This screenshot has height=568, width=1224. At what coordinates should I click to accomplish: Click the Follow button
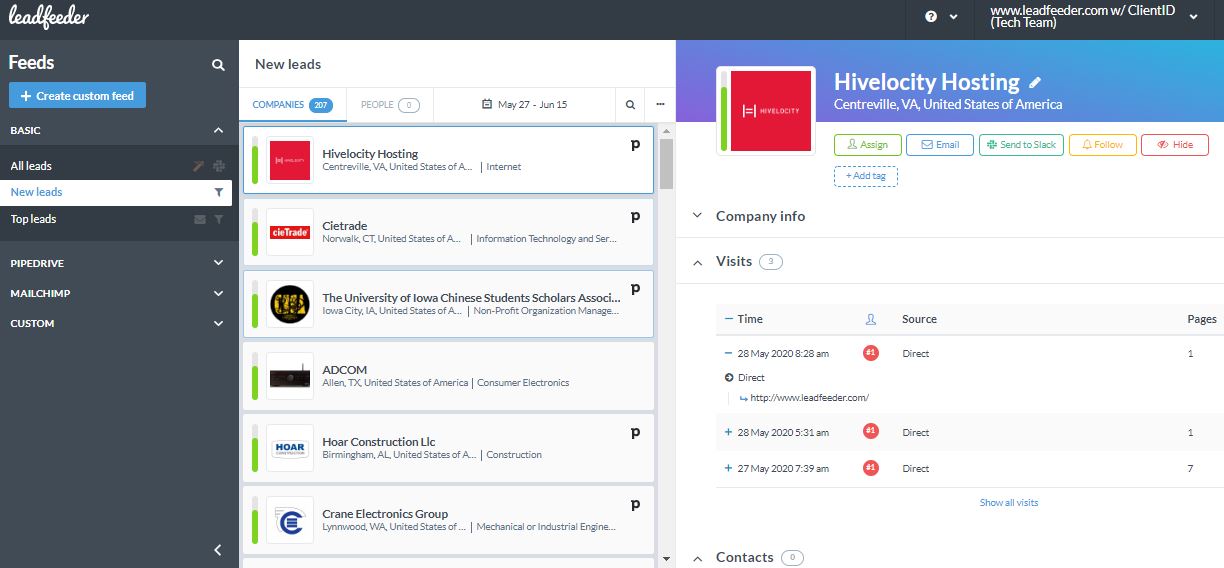(x=1102, y=145)
